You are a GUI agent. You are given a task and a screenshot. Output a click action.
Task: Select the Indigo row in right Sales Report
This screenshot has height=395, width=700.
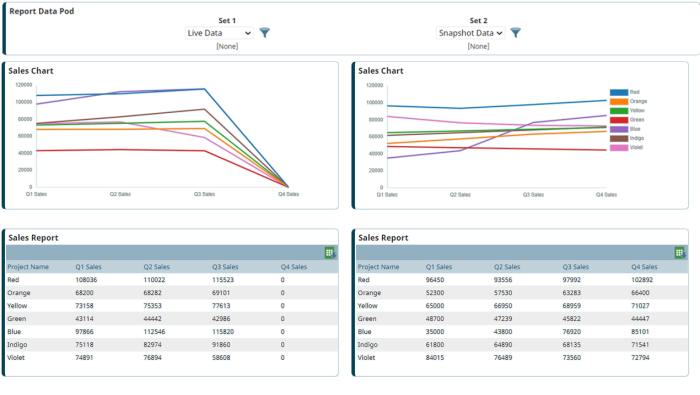tap(522, 345)
